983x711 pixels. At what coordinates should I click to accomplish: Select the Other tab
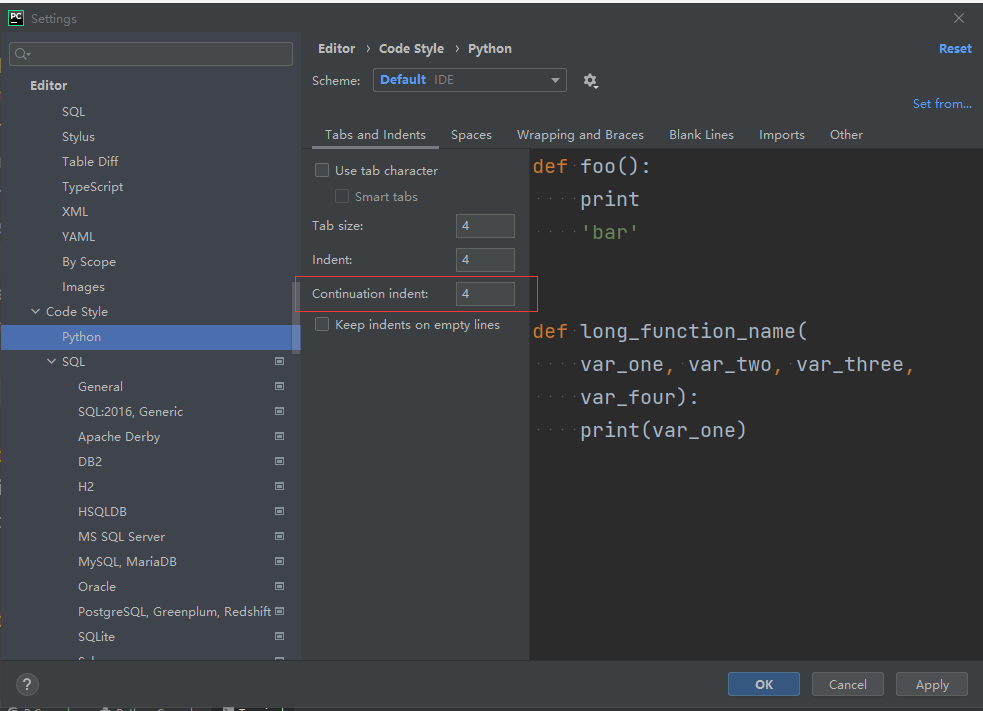coord(846,135)
